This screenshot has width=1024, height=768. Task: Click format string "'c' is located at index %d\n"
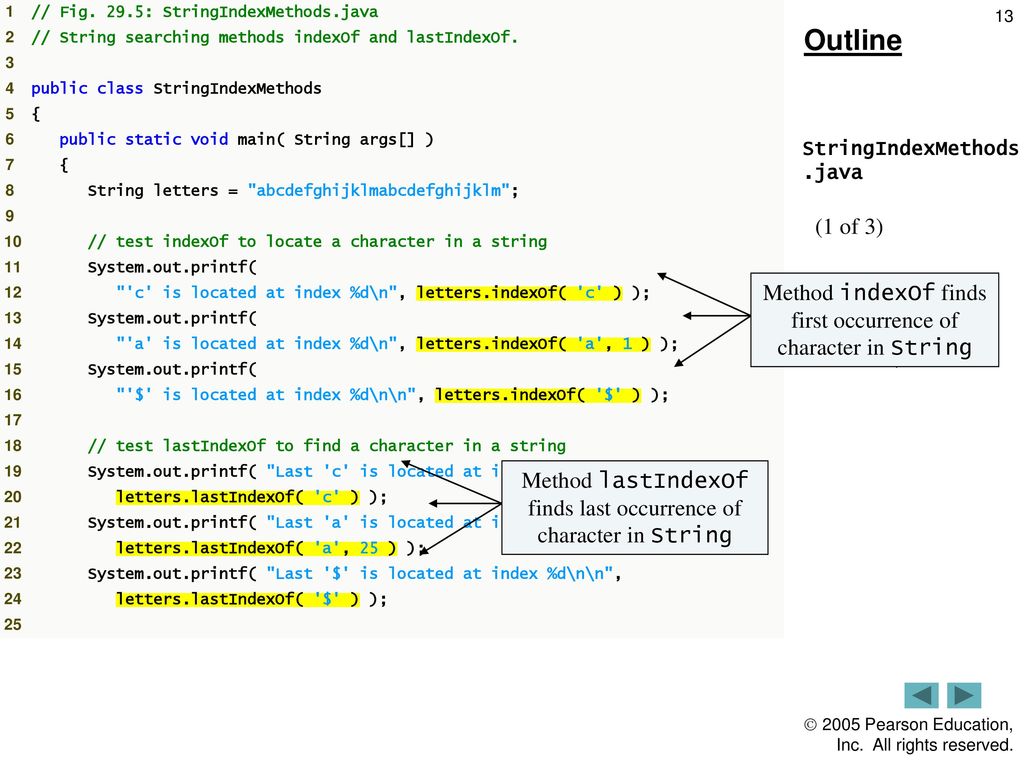click(x=257, y=293)
